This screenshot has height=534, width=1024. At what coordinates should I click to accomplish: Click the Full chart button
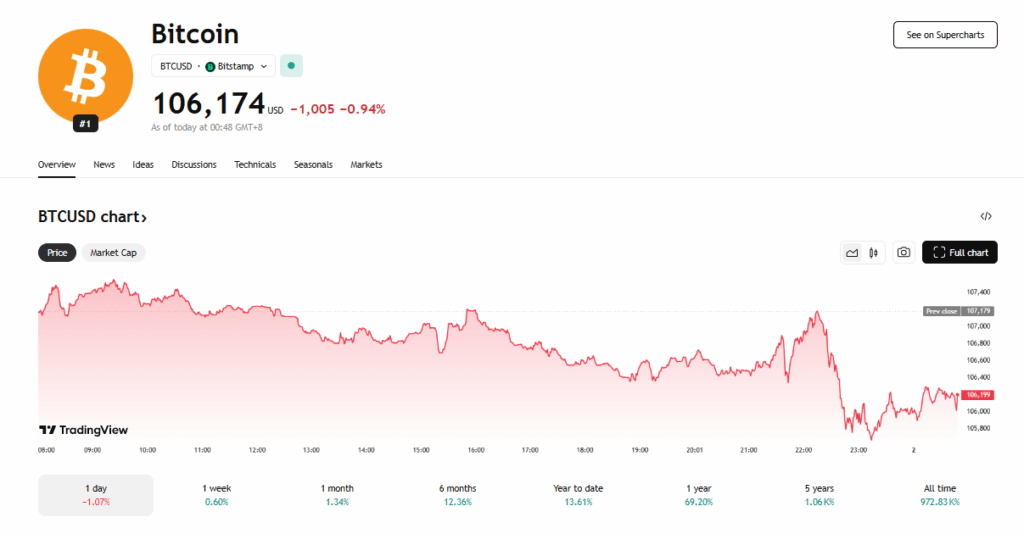[x=960, y=253]
